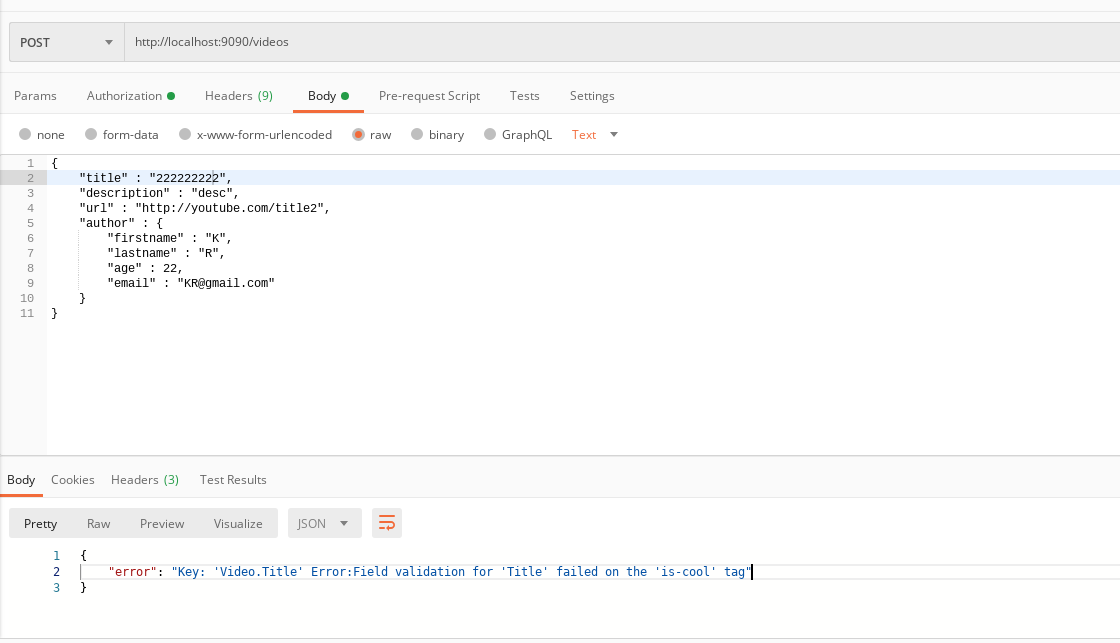Click the Visualize response button
The height and width of the screenshot is (643, 1120).
click(x=238, y=523)
